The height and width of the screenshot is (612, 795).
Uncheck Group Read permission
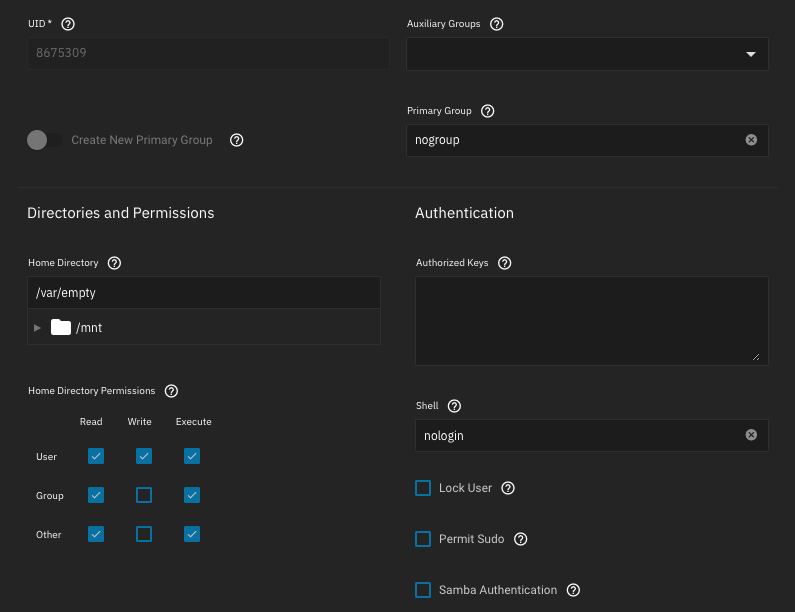pyautogui.click(x=96, y=495)
